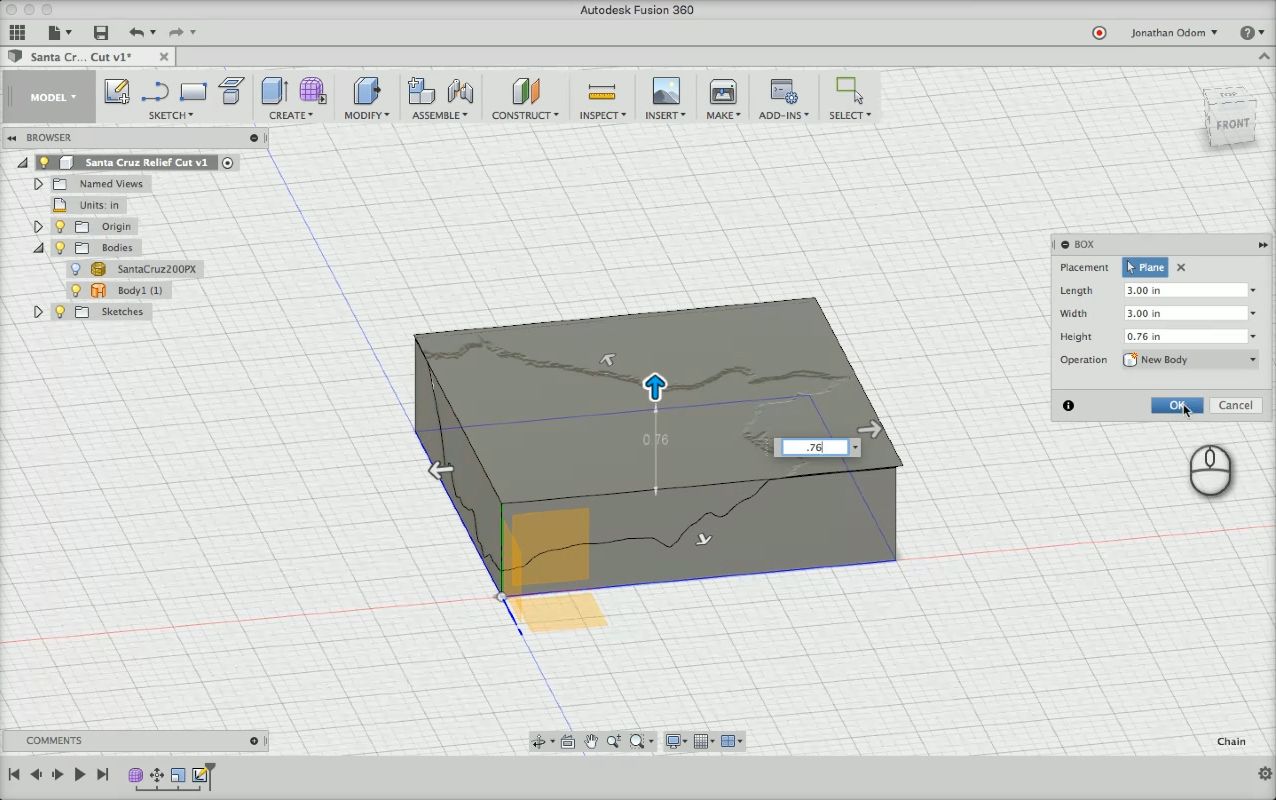Viewport: 1276px width, 800px height.
Task: Activate the Pan tool at bottom center
Action: pos(590,740)
